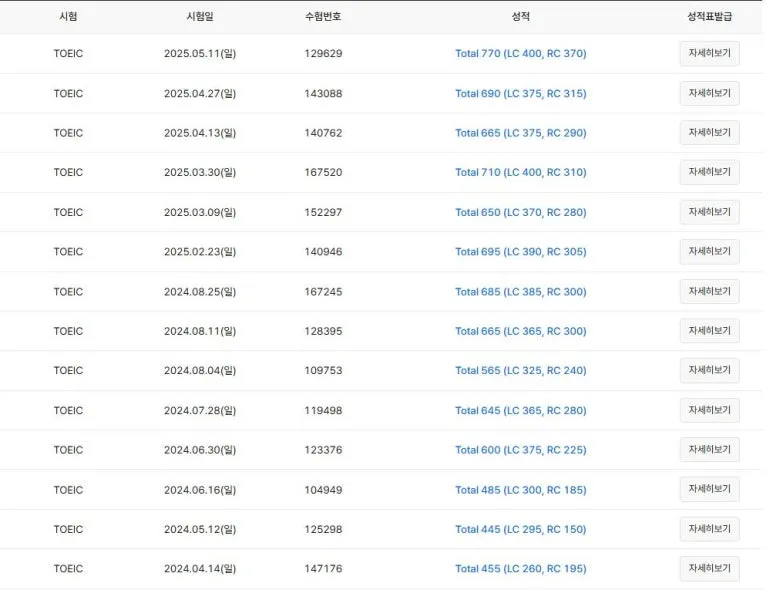This screenshot has width=773, height=590.
Task: Click the 성적 column header
Action: [520, 16]
